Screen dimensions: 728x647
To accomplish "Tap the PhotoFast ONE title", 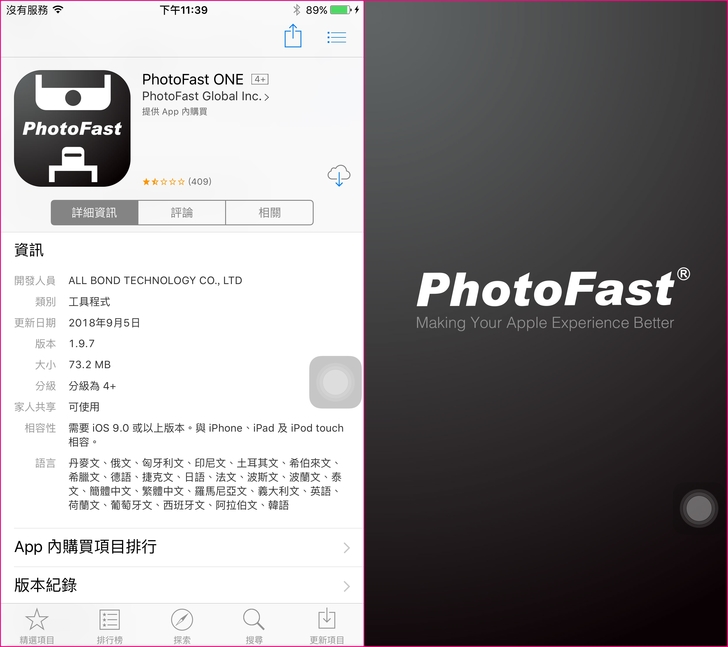I will click(193, 79).
